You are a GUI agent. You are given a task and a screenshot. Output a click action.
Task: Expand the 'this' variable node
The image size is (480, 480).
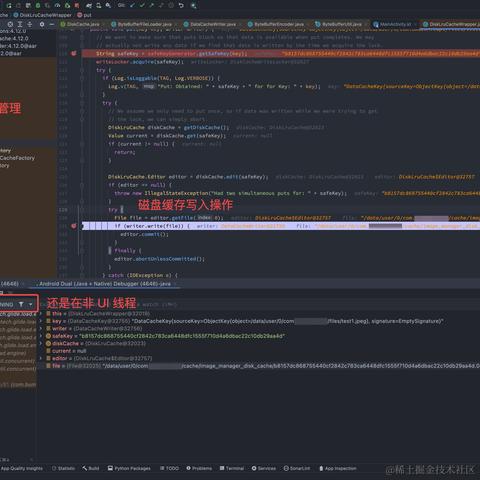(x=41, y=314)
